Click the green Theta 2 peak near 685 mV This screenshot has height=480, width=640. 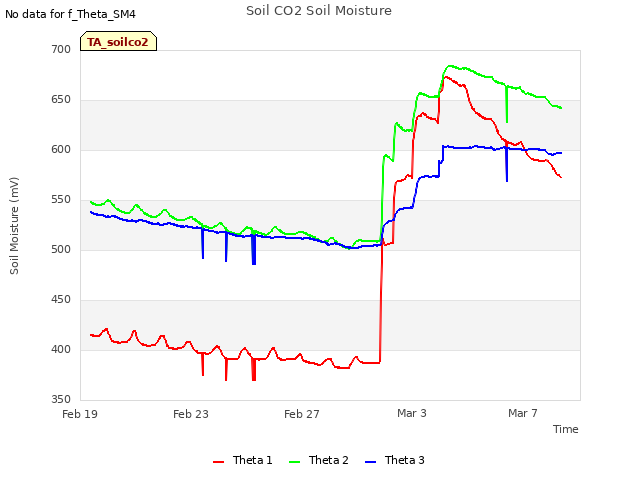449,66
